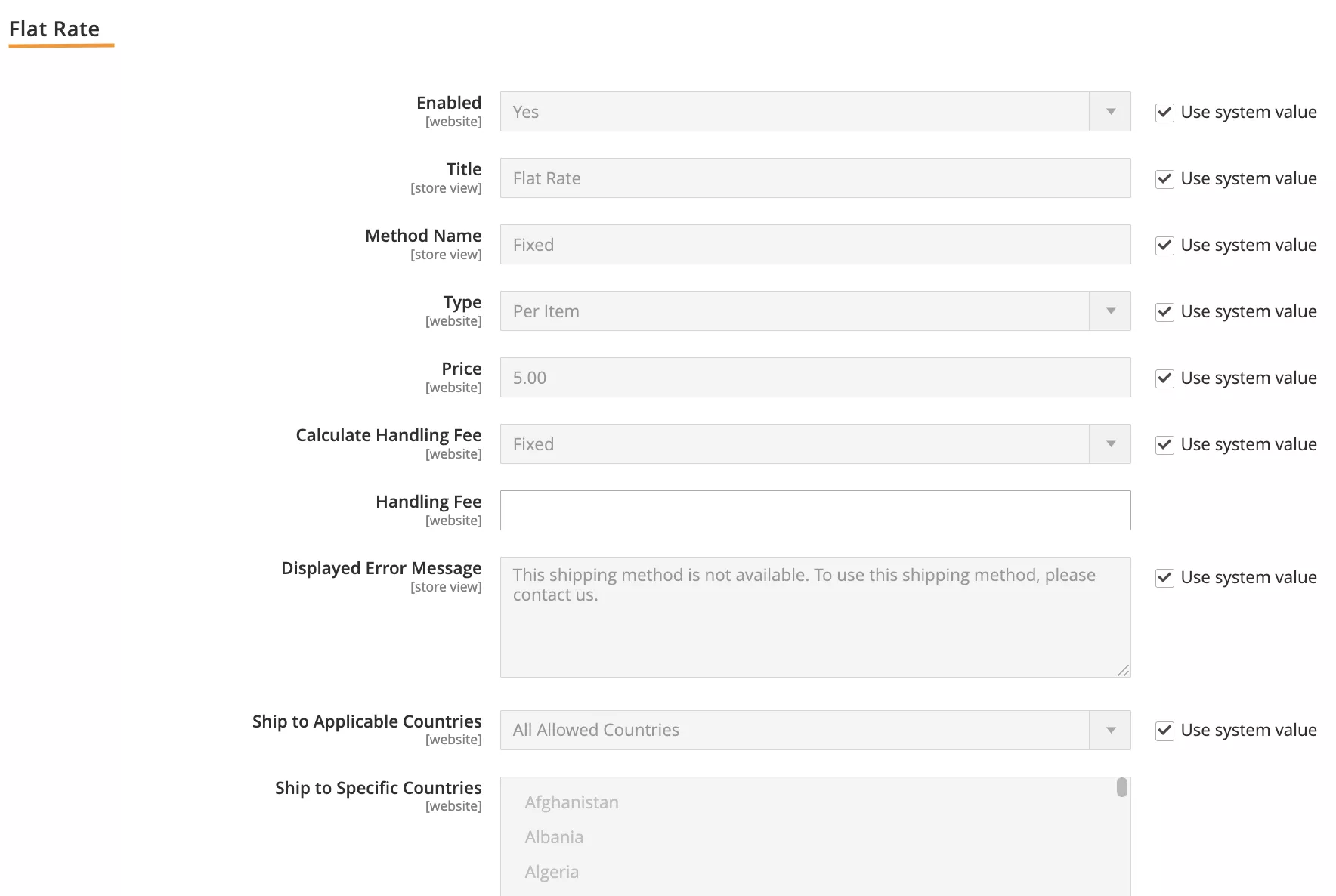The height and width of the screenshot is (896, 1336).
Task: Click the Flat Rate section heading
Action: click(x=54, y=29)
